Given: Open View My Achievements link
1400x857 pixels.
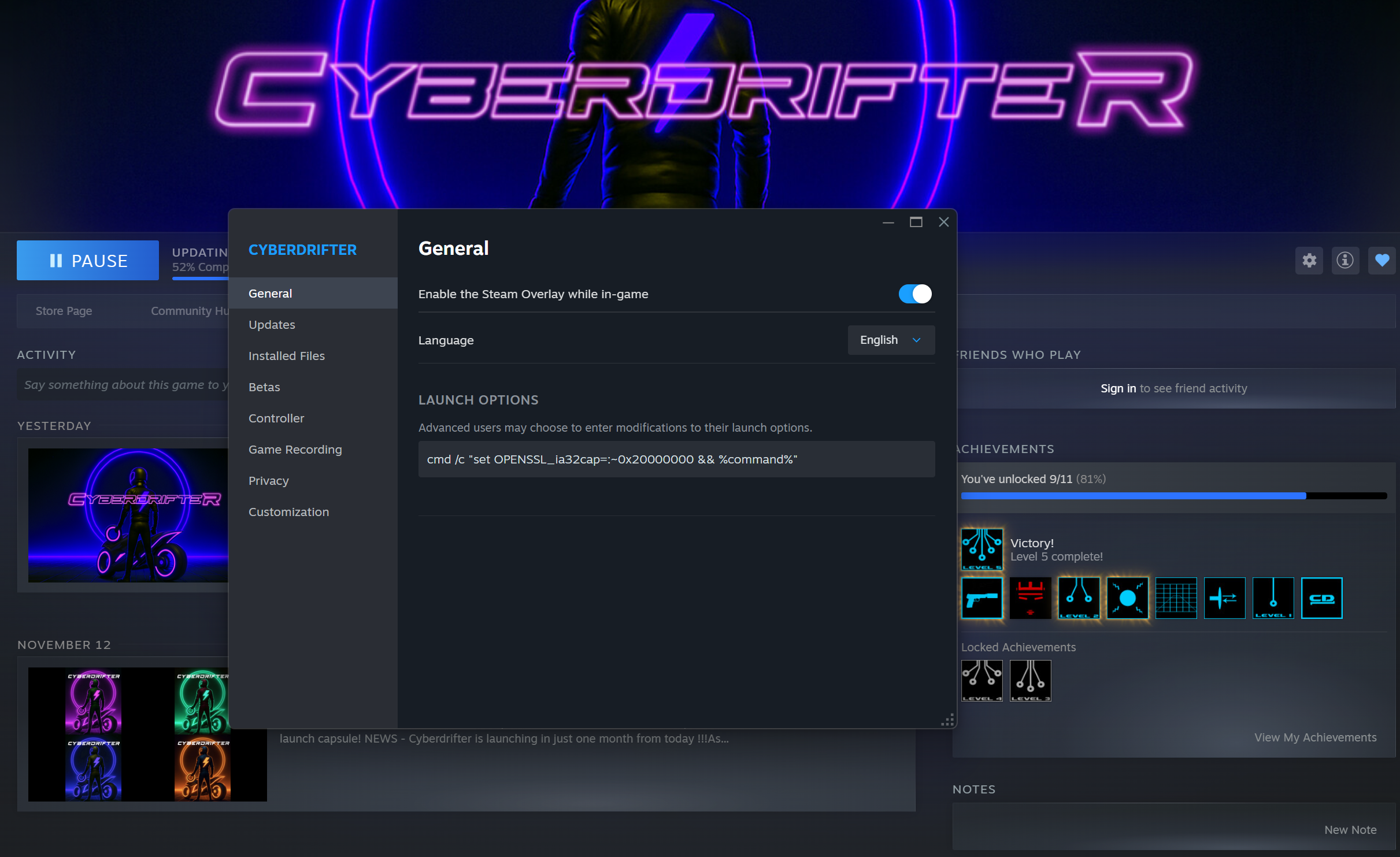Looking at the screenshot, I should [1315, 737].
